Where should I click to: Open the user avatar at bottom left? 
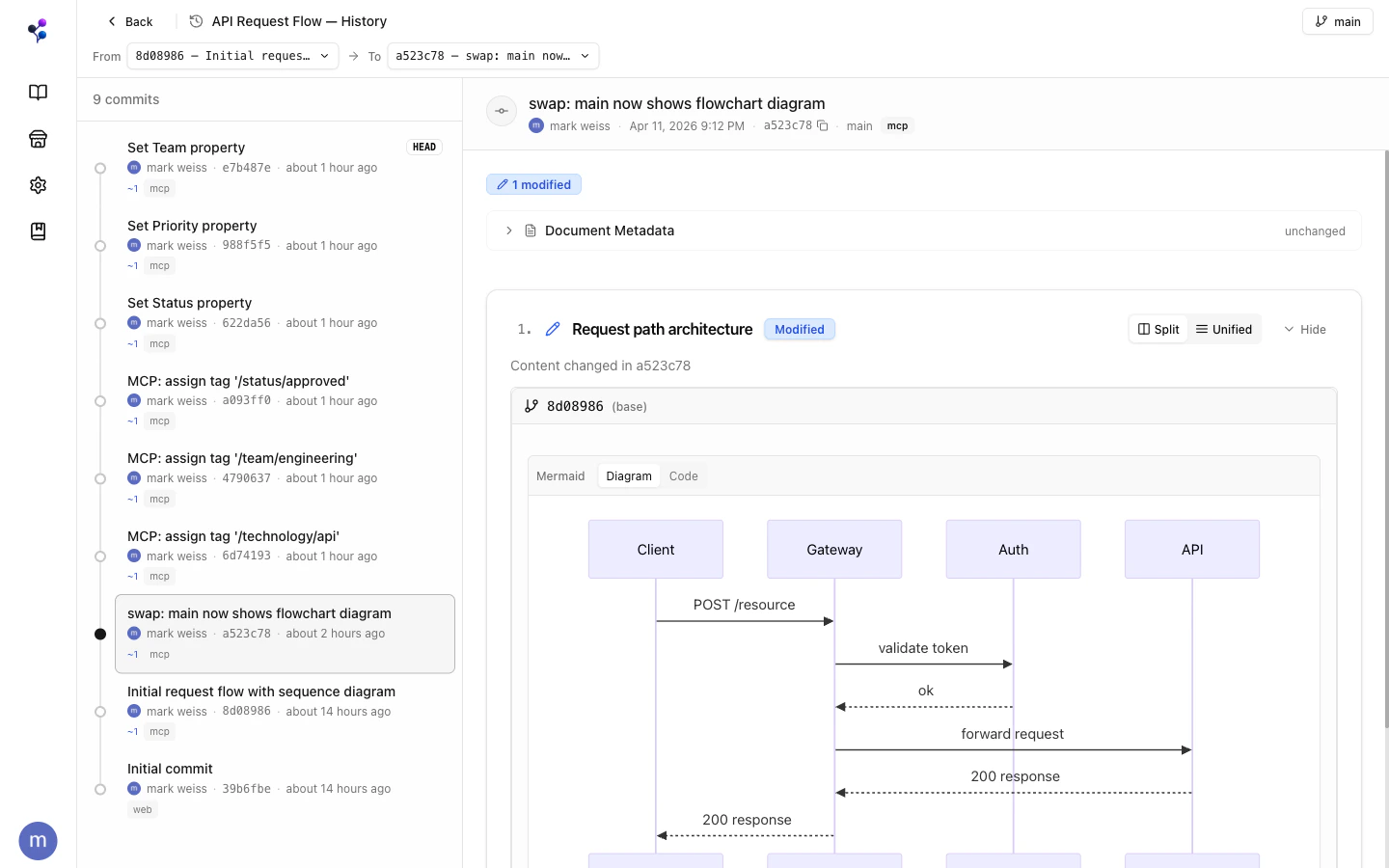[x=38, y=840]
